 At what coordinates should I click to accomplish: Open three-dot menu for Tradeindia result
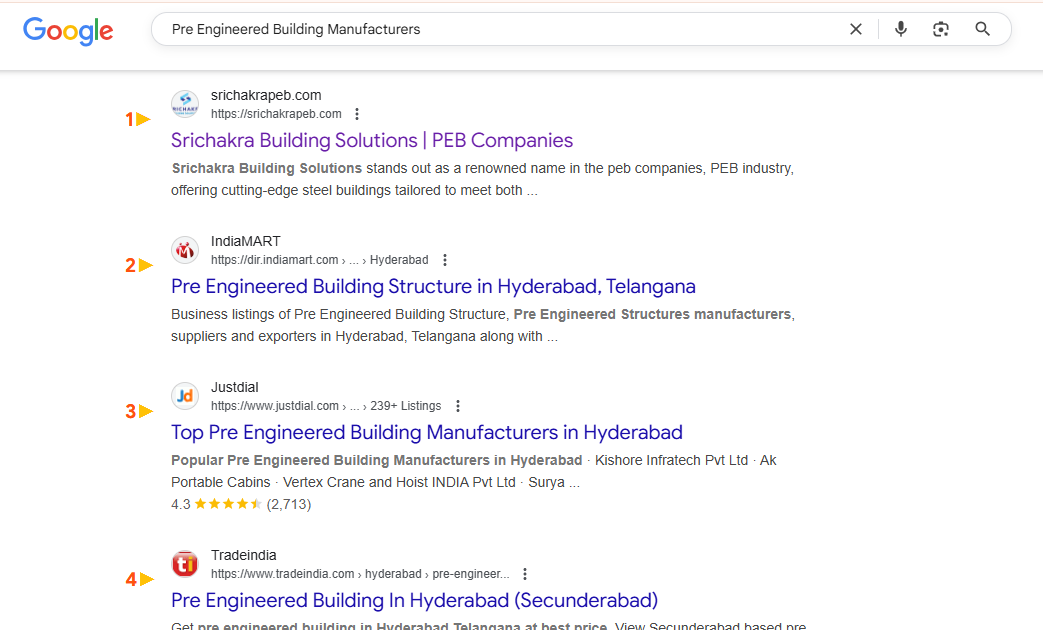[x=525, y=574]
